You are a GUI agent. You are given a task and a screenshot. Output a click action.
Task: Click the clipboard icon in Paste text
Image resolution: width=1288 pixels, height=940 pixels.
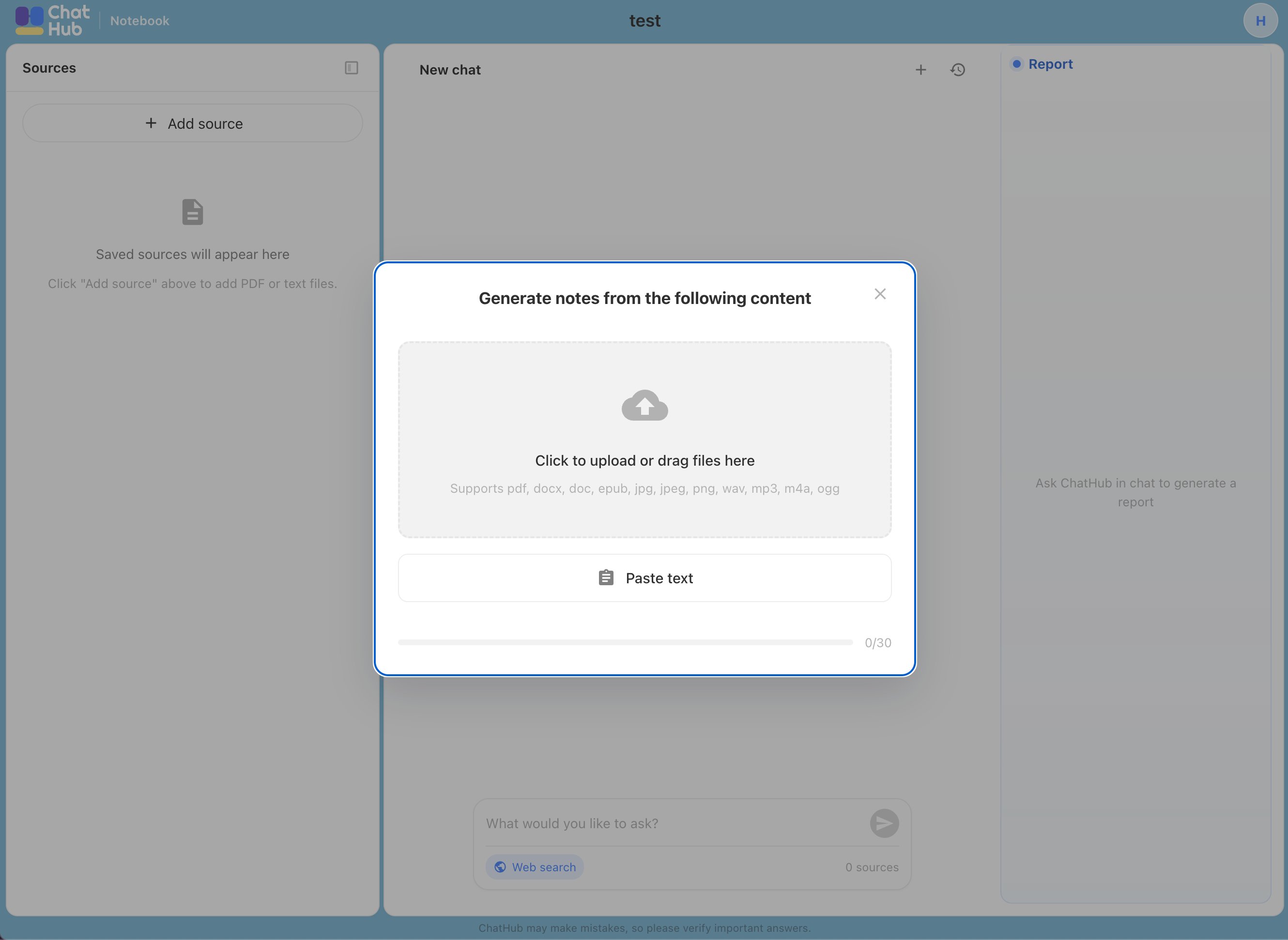606,577
